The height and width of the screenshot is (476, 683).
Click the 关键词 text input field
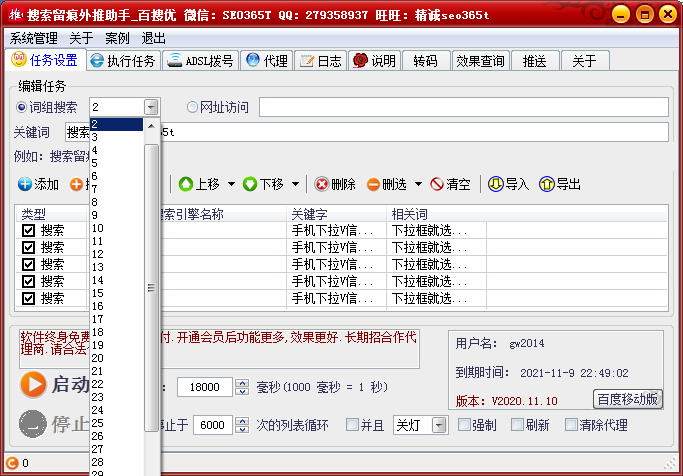coord(367,132)
